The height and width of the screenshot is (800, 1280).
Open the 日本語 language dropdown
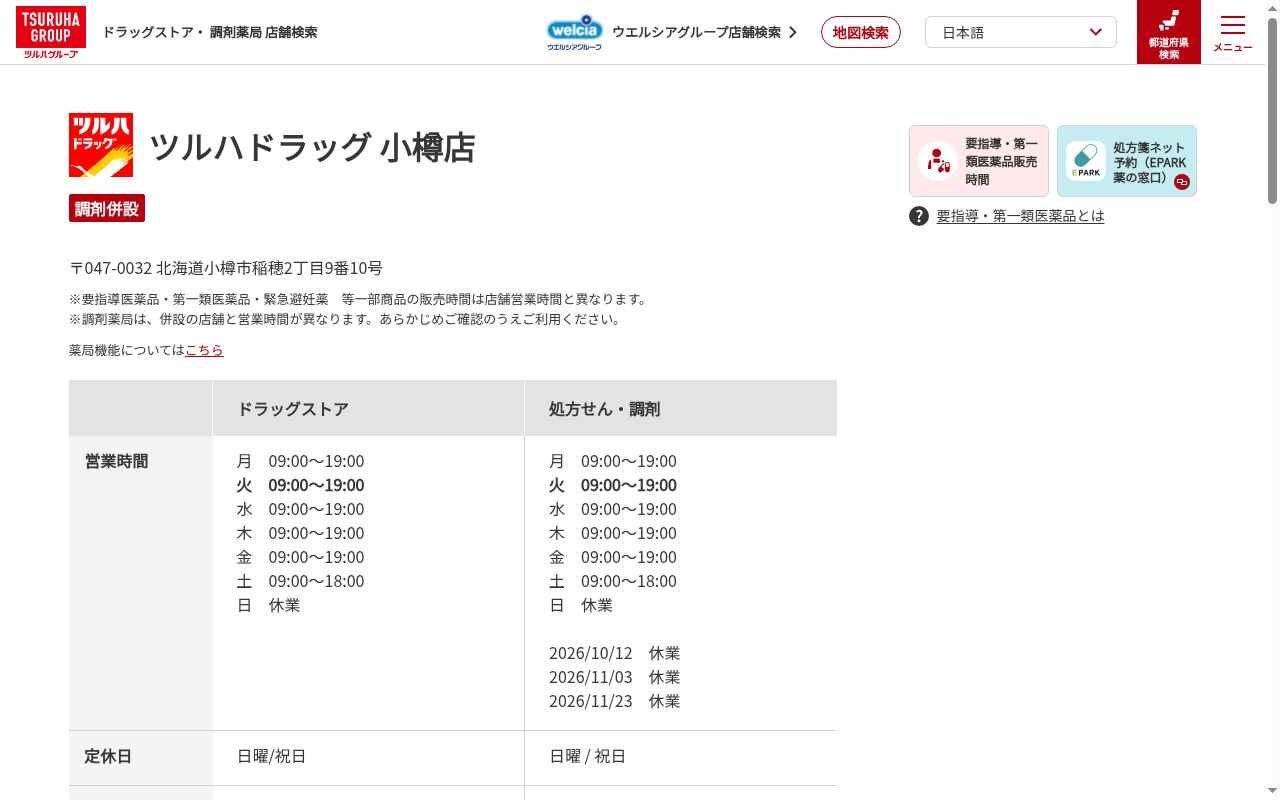click(1021, 32)
